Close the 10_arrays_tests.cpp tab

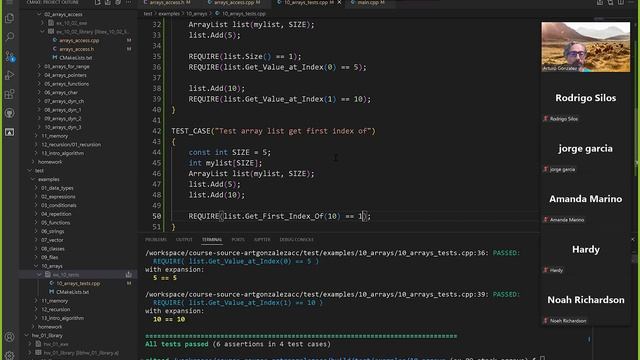pyautogui.click(x=339, y=2)
